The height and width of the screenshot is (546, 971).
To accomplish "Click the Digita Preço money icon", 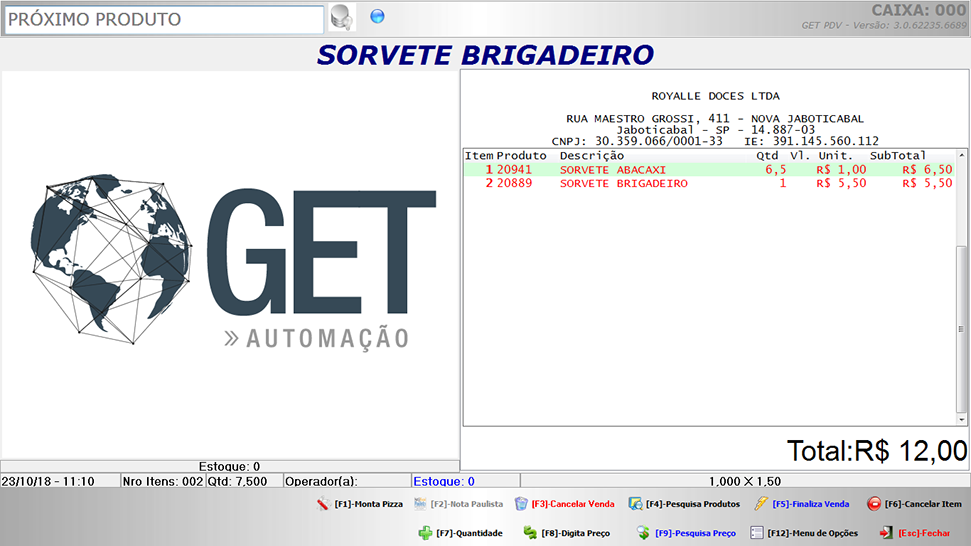I will coord(530,533).
